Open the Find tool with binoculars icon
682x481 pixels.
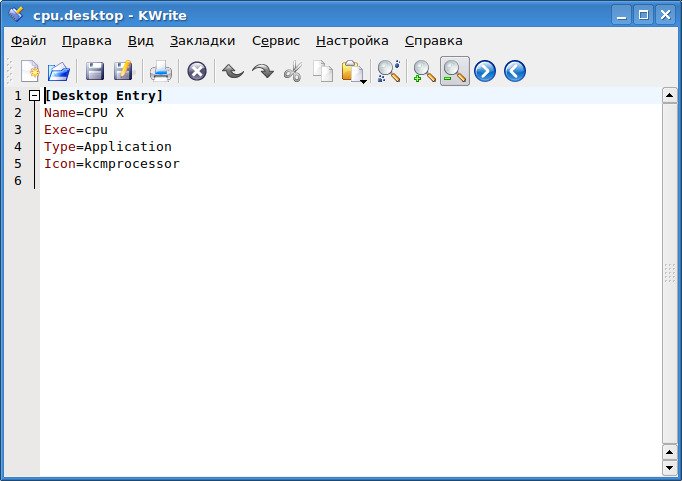(x=388, y=71)
